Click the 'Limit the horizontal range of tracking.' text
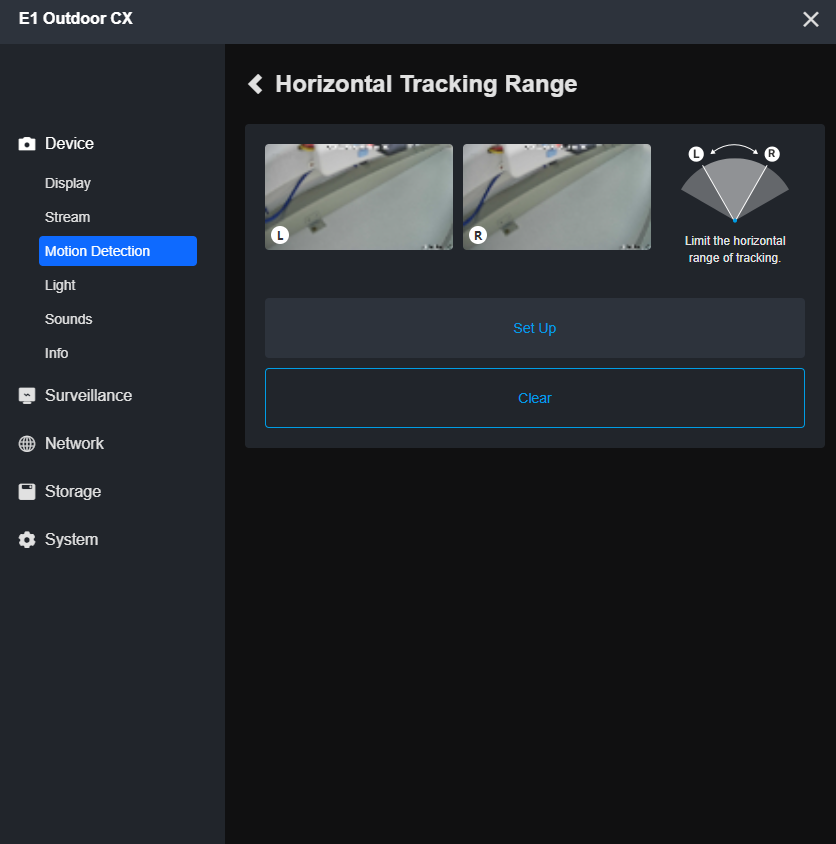This screenshot has height=844, width=836. click(735, 249)
